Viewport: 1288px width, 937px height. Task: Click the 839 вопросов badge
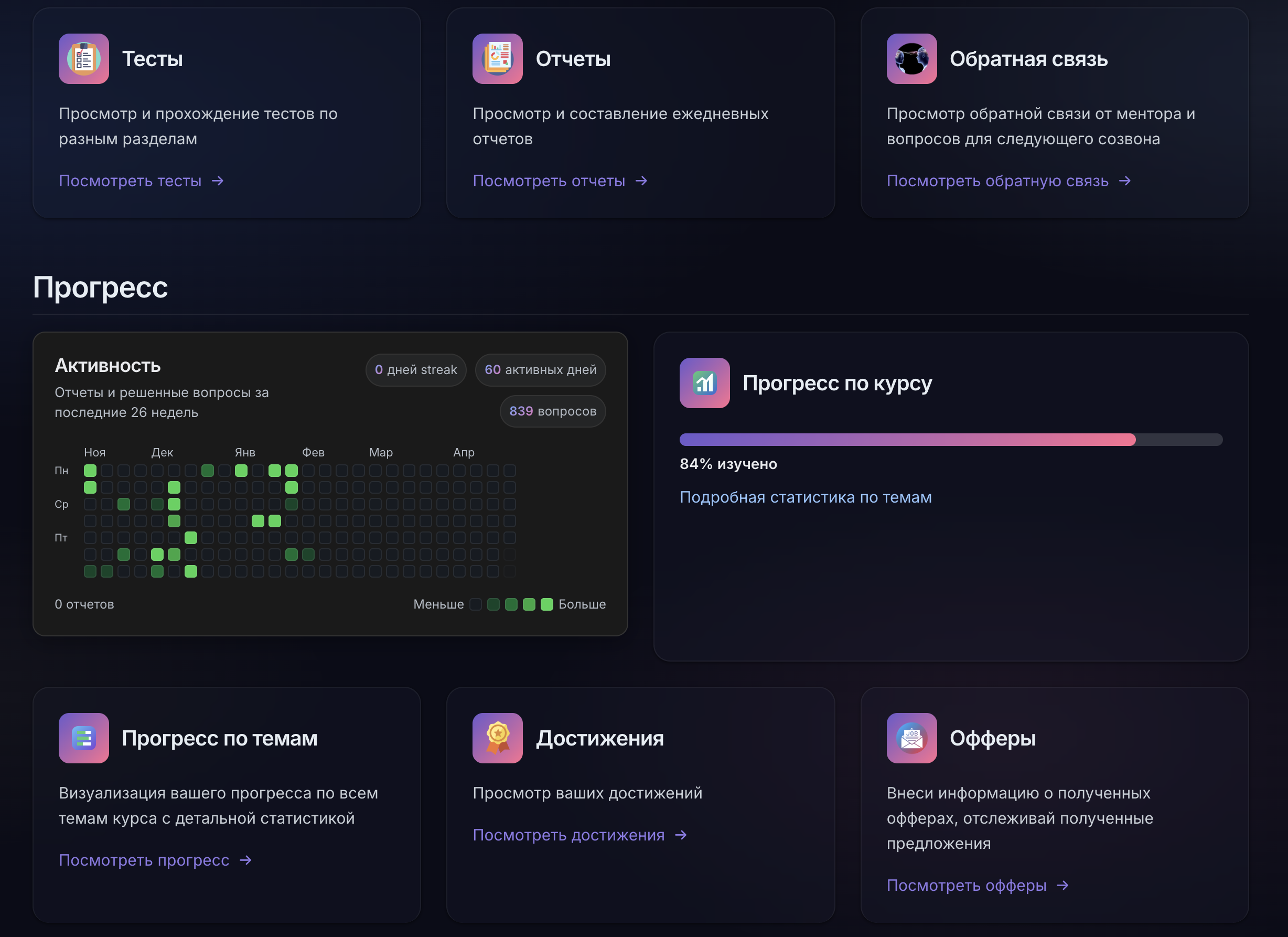click(553, 411)
